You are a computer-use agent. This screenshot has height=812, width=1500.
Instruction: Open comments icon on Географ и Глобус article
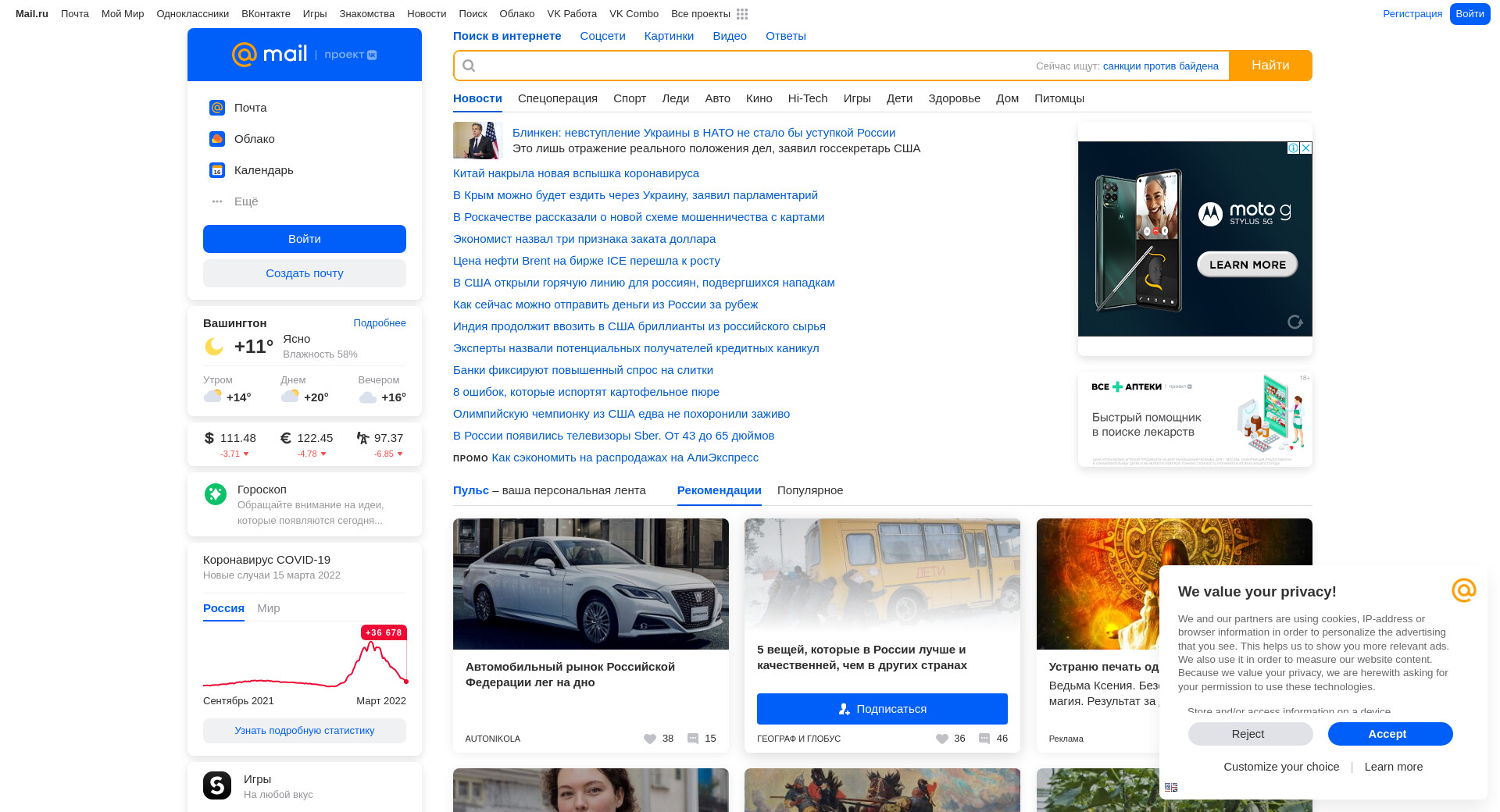(x=984, y=739)
